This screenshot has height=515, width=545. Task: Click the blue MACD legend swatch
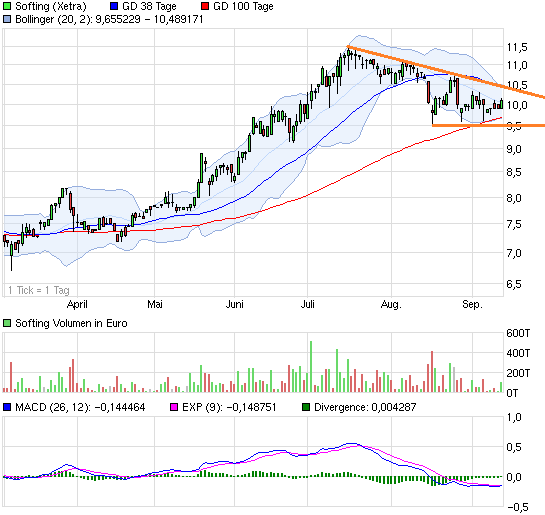coord(7,407)
